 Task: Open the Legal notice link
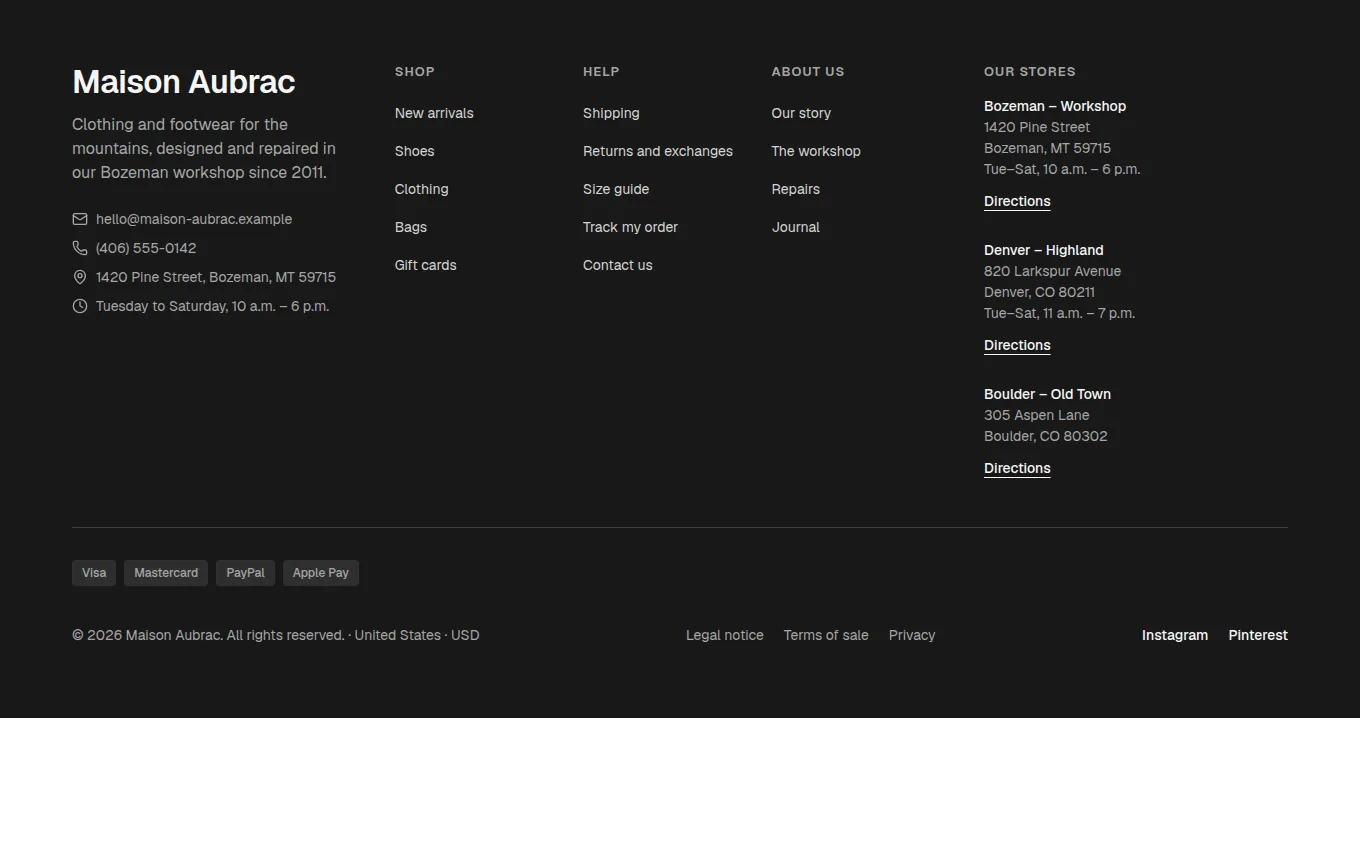coord(725,635)
